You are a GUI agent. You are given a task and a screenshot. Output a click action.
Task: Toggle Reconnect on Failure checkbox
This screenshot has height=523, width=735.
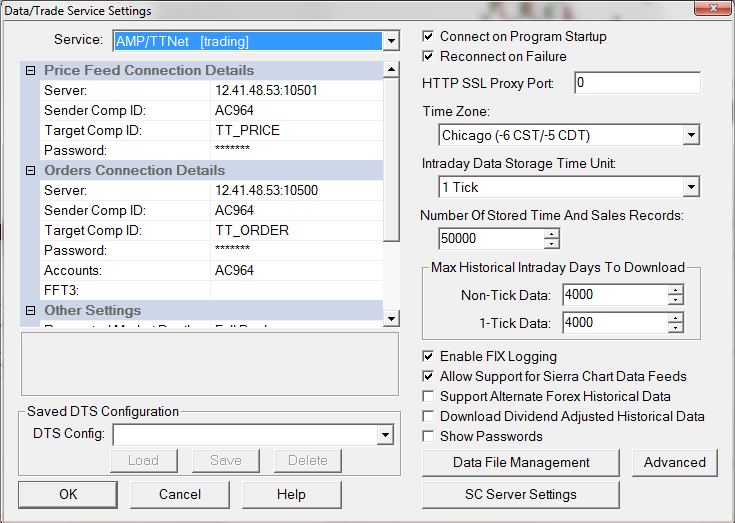(428, 57)
